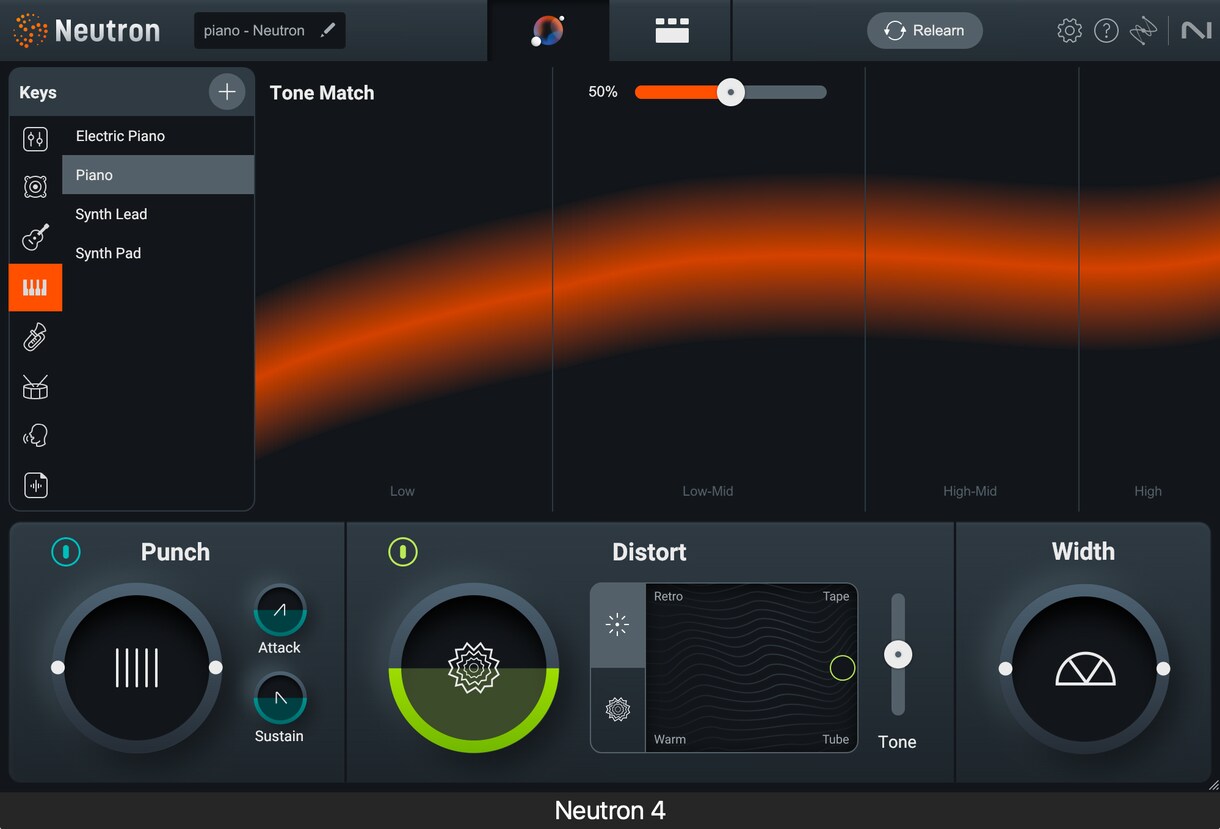The height and width of the screenshot is (829, 1220).
Task: Click the Tone Match amount slider handle
Action: 731,92
